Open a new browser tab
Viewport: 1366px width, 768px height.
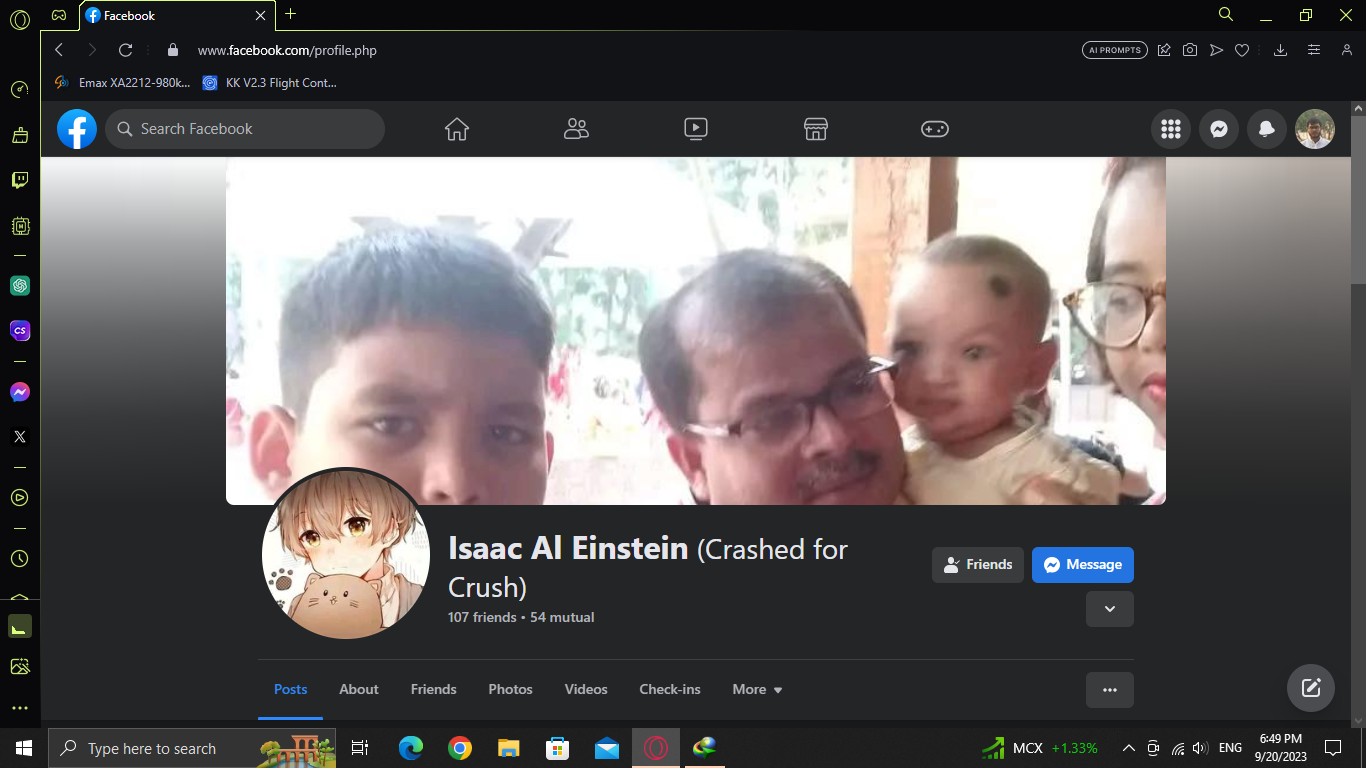coord(291,14)
